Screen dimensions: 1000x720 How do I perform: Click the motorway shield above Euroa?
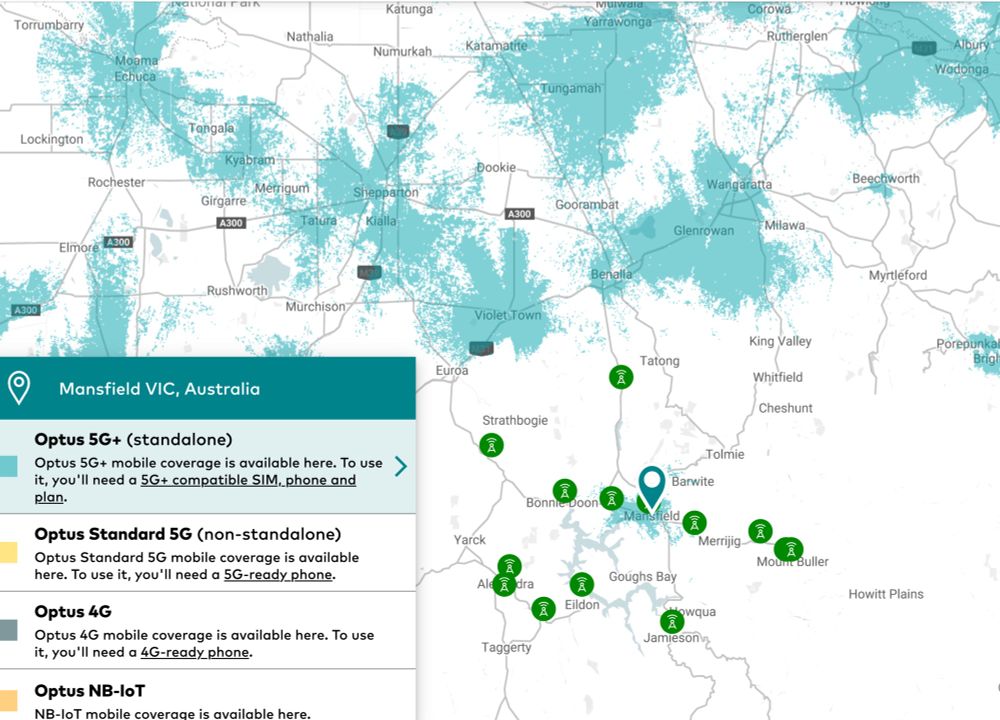(x=481, y=348)
